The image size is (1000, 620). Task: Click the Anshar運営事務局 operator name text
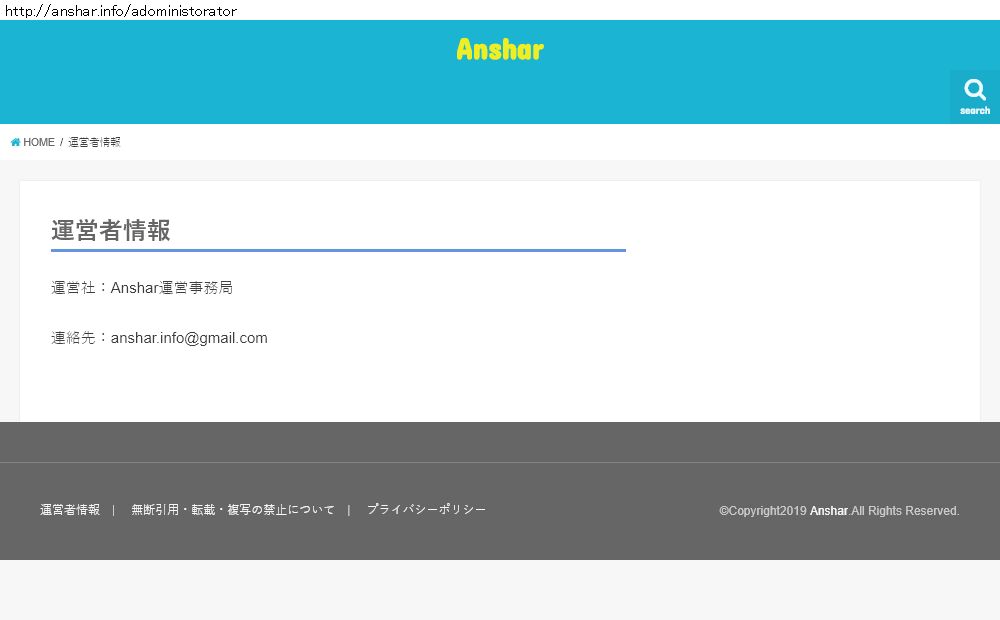[x=171, y=288]
